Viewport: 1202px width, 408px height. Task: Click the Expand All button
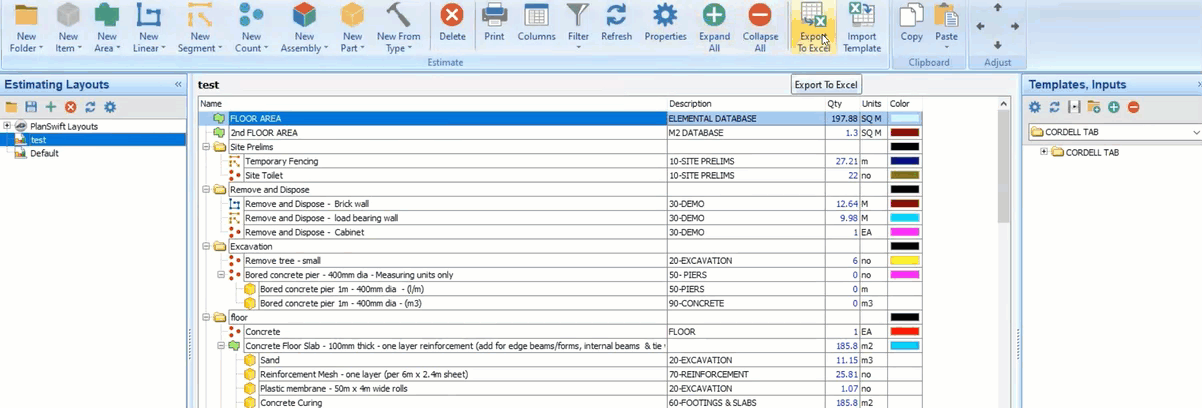click(714, 28)
